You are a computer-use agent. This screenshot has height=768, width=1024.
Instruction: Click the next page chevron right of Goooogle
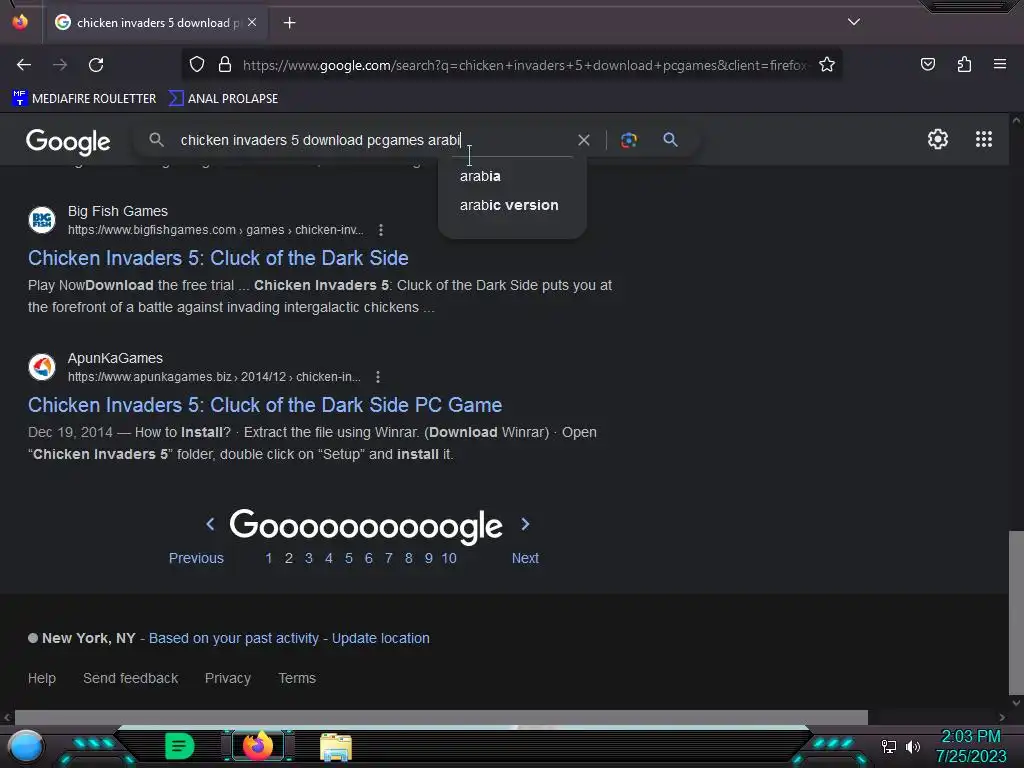[x=525, y=524]
